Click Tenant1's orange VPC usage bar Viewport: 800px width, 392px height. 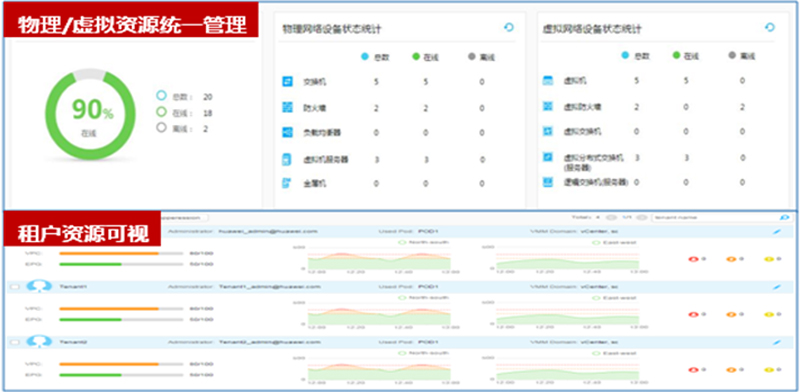tap(109, 308)
